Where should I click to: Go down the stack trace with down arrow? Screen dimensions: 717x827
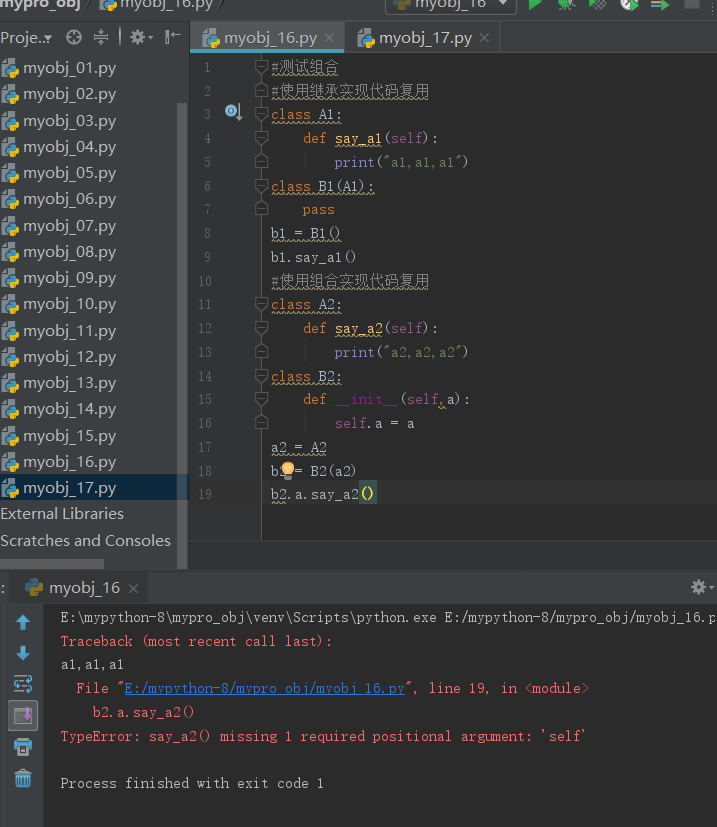click(23, 653)
